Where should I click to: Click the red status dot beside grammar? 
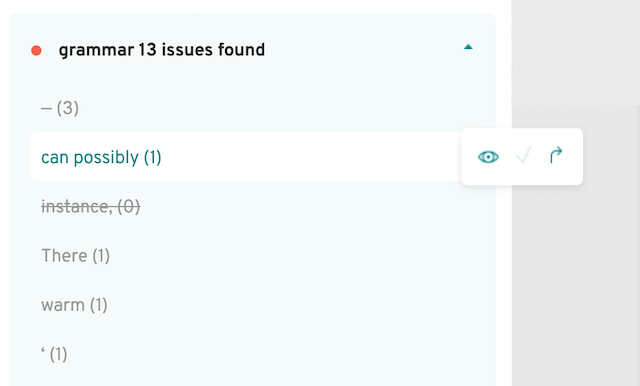tap(36, 50)
